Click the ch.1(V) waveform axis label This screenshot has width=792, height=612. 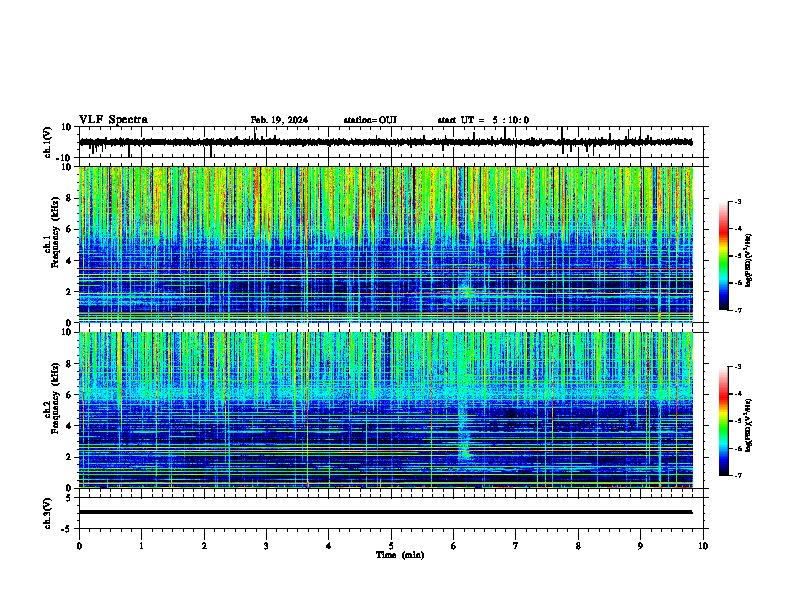[48, 142]
